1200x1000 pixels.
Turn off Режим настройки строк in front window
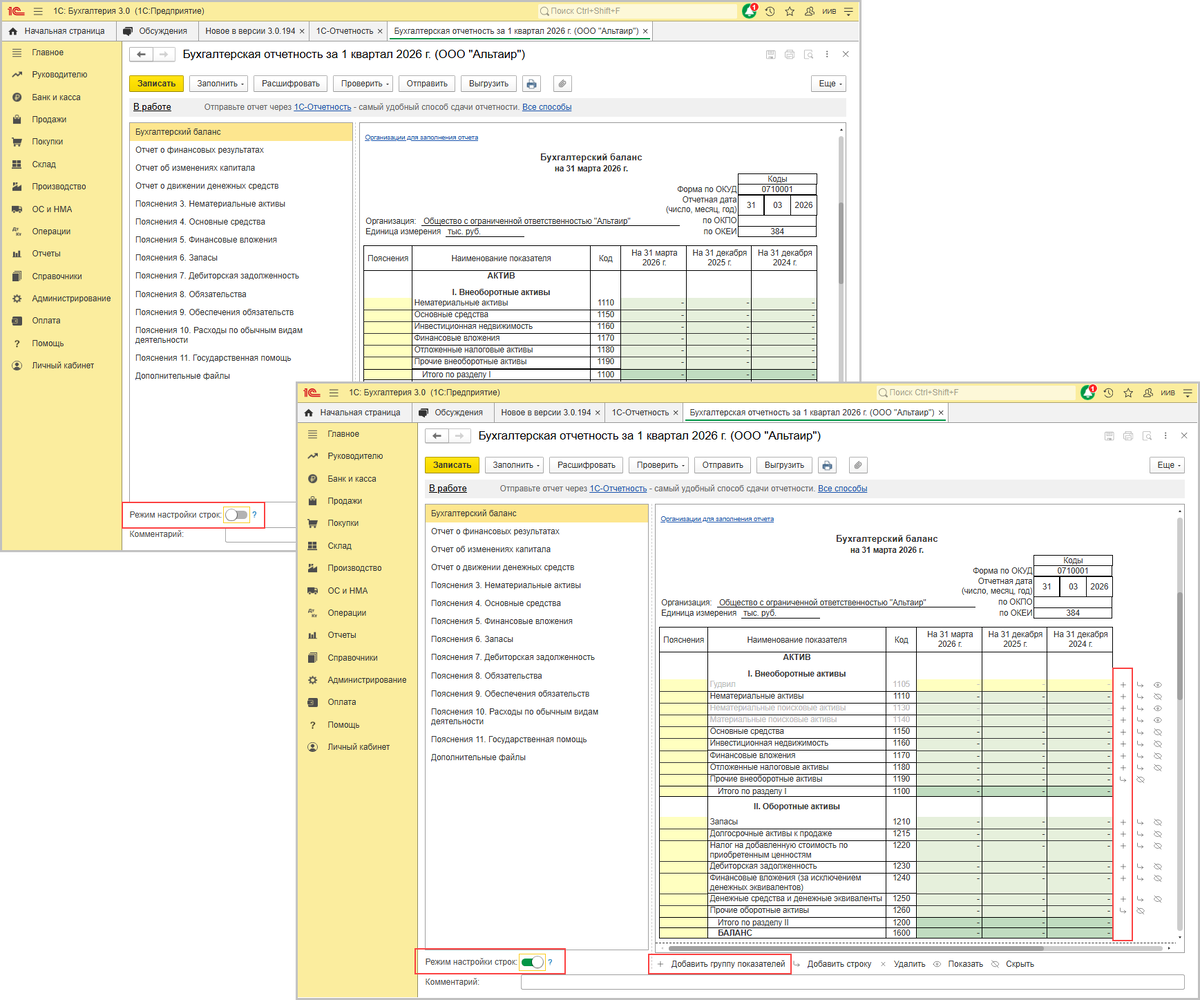(533, 962)
